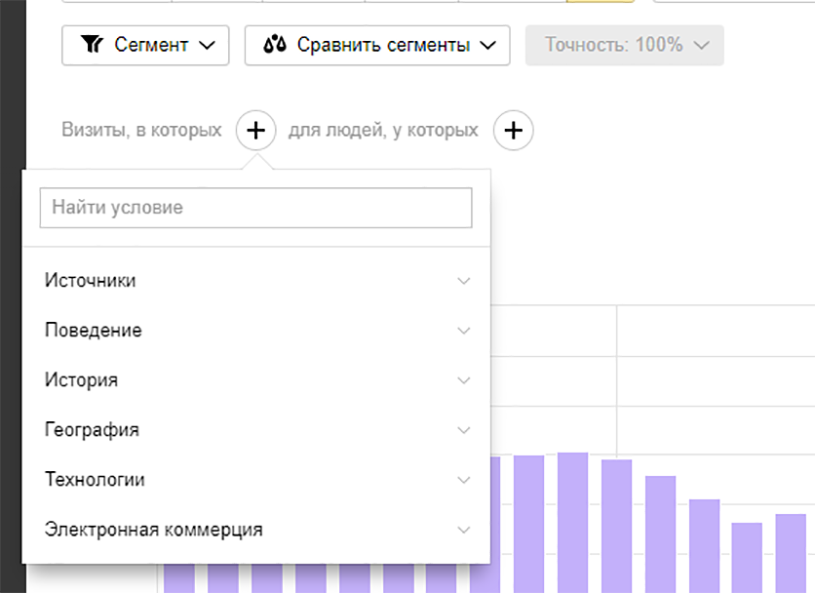The image size is (815, 593).
Task: Click the plus button after 'для людей, у которых'
Action: (x=513, y=130)
